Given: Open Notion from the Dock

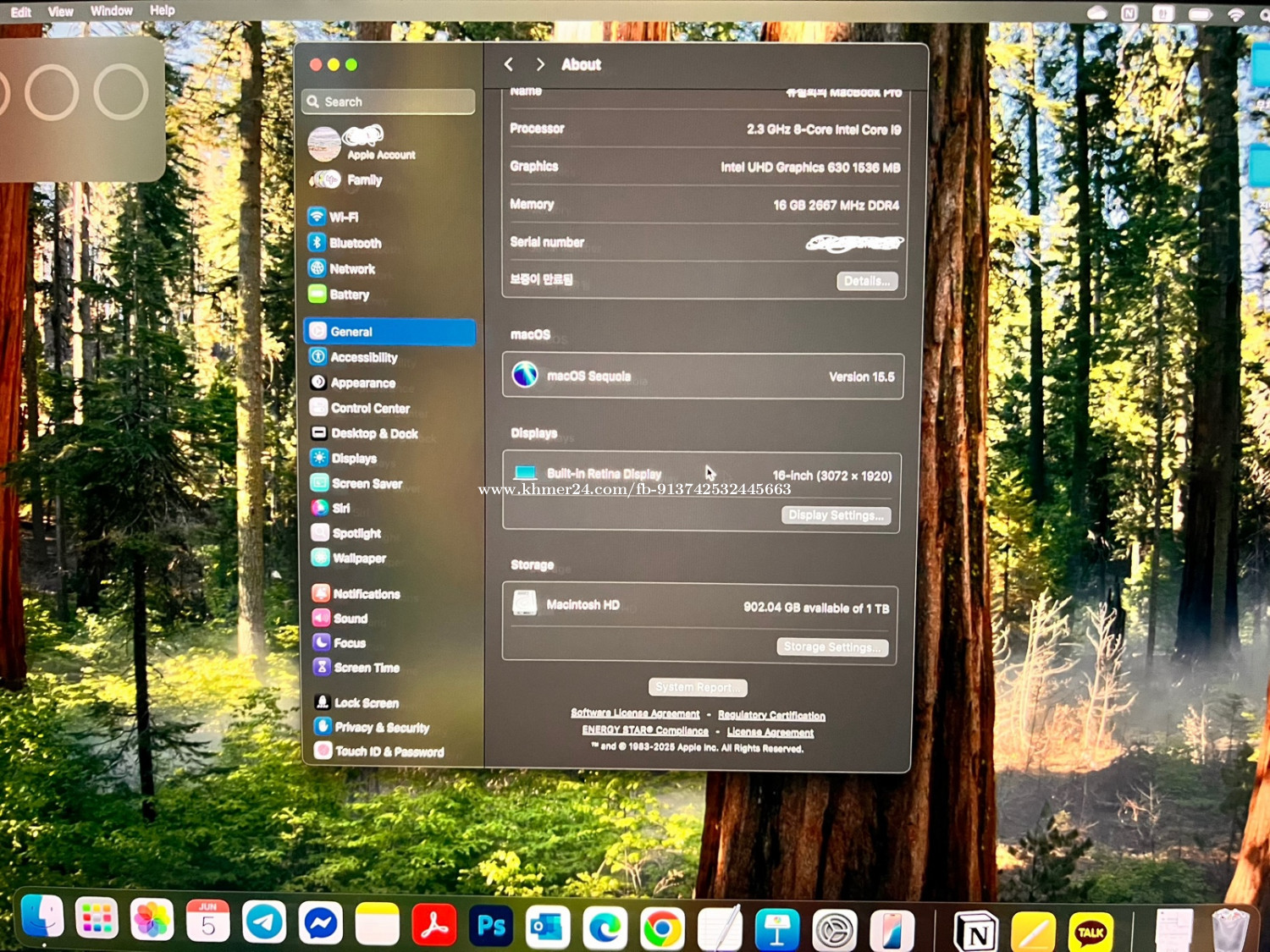Looking at the screenshot, I should pos(975,933).
